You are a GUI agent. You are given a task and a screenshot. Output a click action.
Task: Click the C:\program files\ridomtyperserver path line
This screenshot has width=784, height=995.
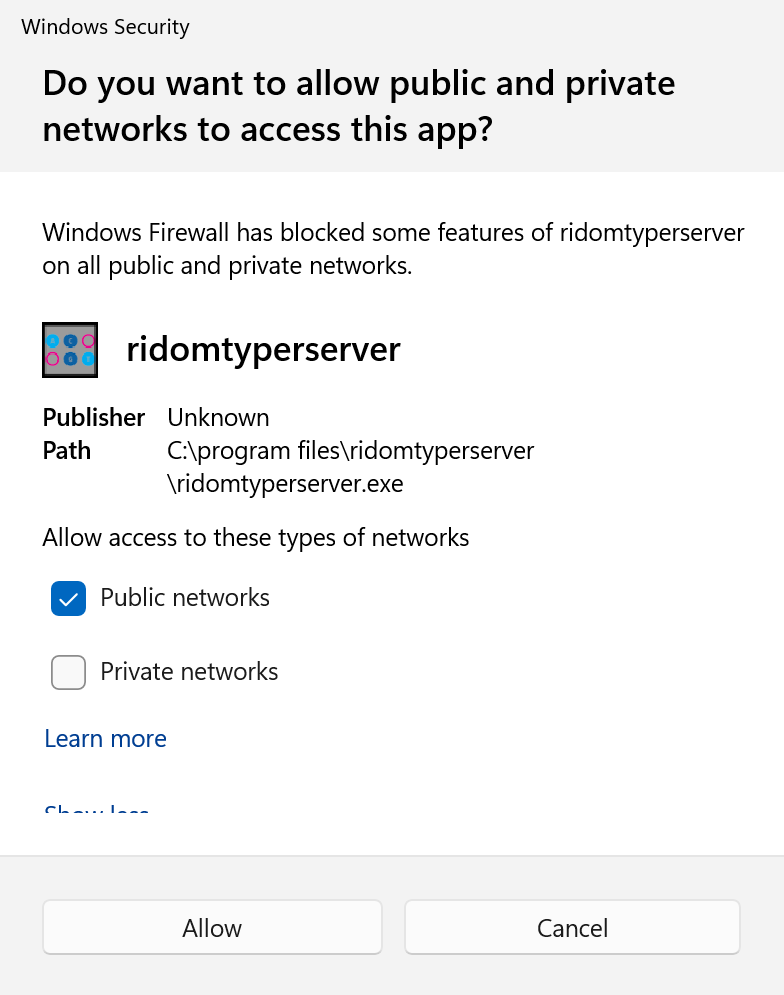(350, 451)
